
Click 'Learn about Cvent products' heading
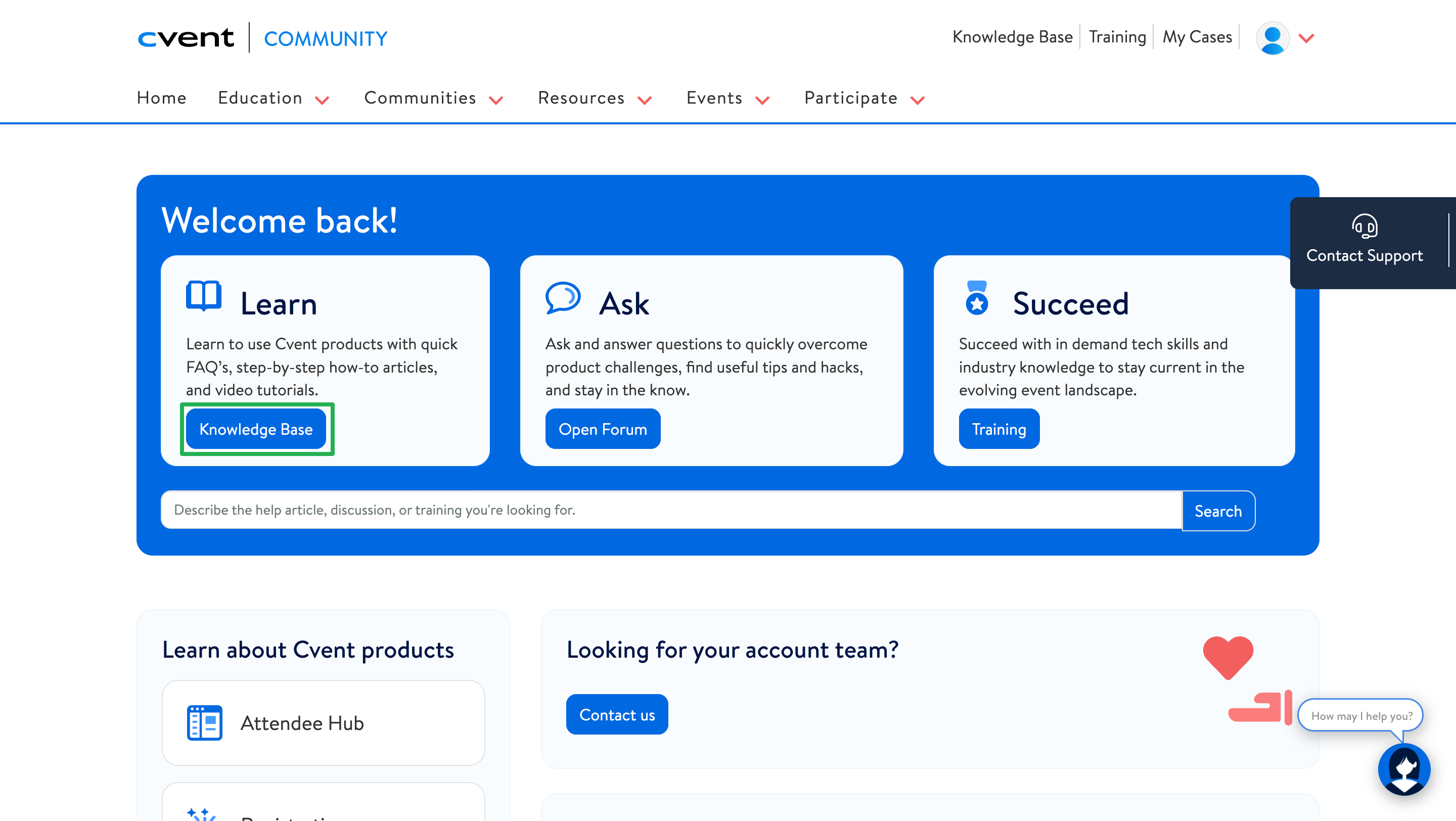point(308,650)
